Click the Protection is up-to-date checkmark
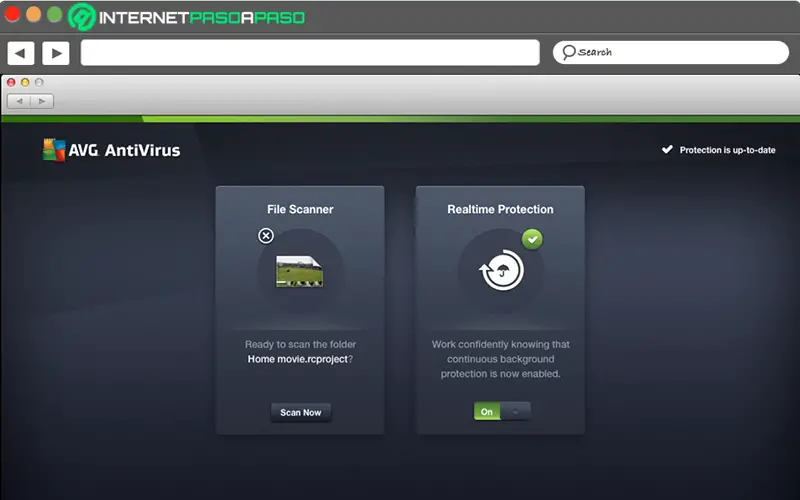This screenshot has width=800, height=500. (x=667, y=149)
